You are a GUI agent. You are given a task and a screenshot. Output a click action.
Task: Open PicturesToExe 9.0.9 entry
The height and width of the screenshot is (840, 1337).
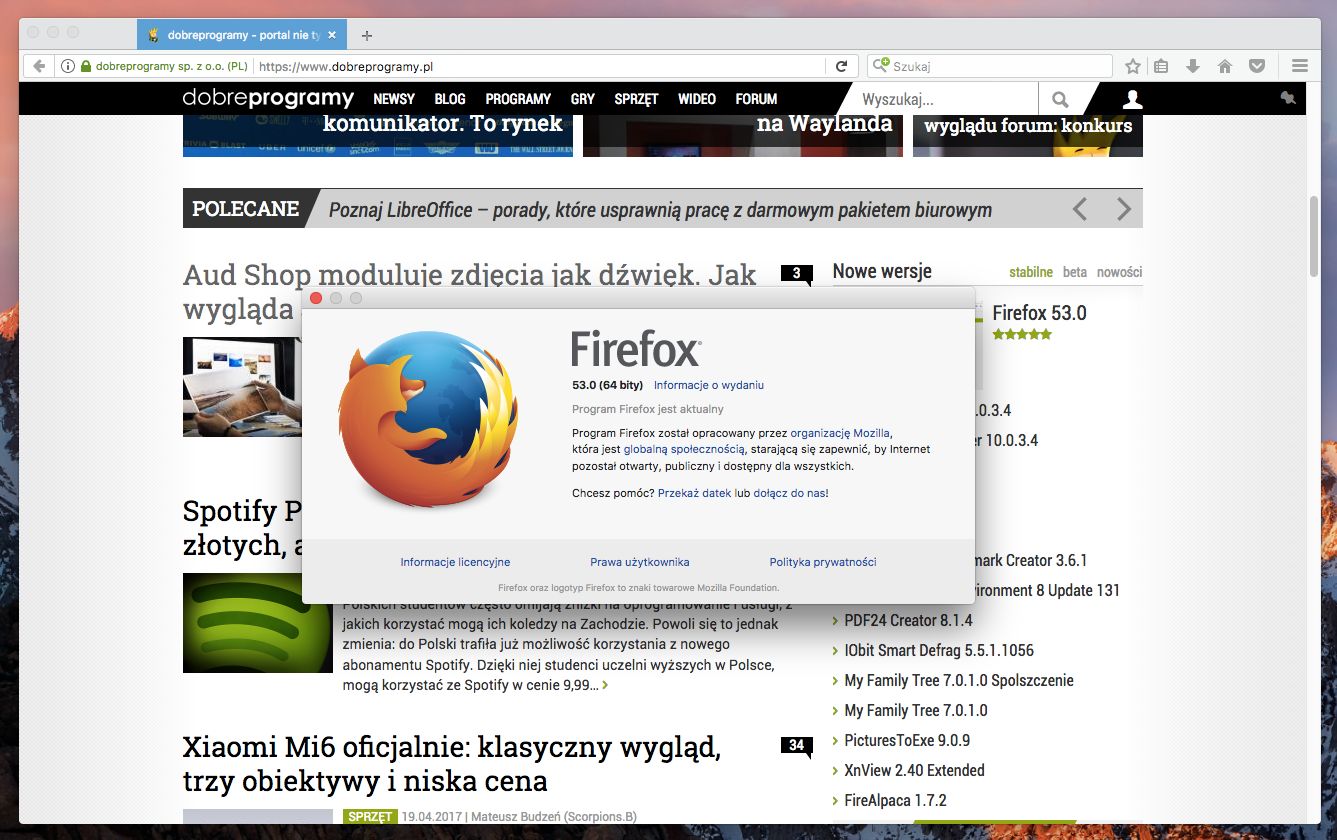907,740
